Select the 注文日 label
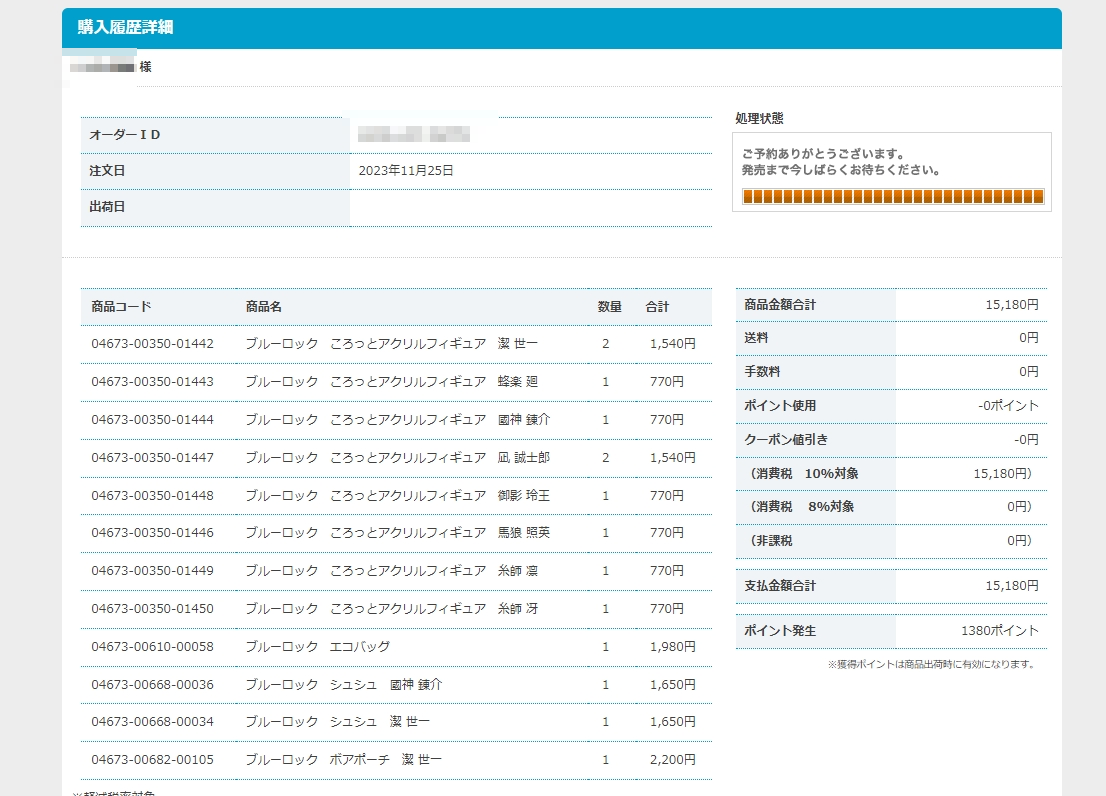The width and height of the screenshot is (1106, 796). (107, 171)
